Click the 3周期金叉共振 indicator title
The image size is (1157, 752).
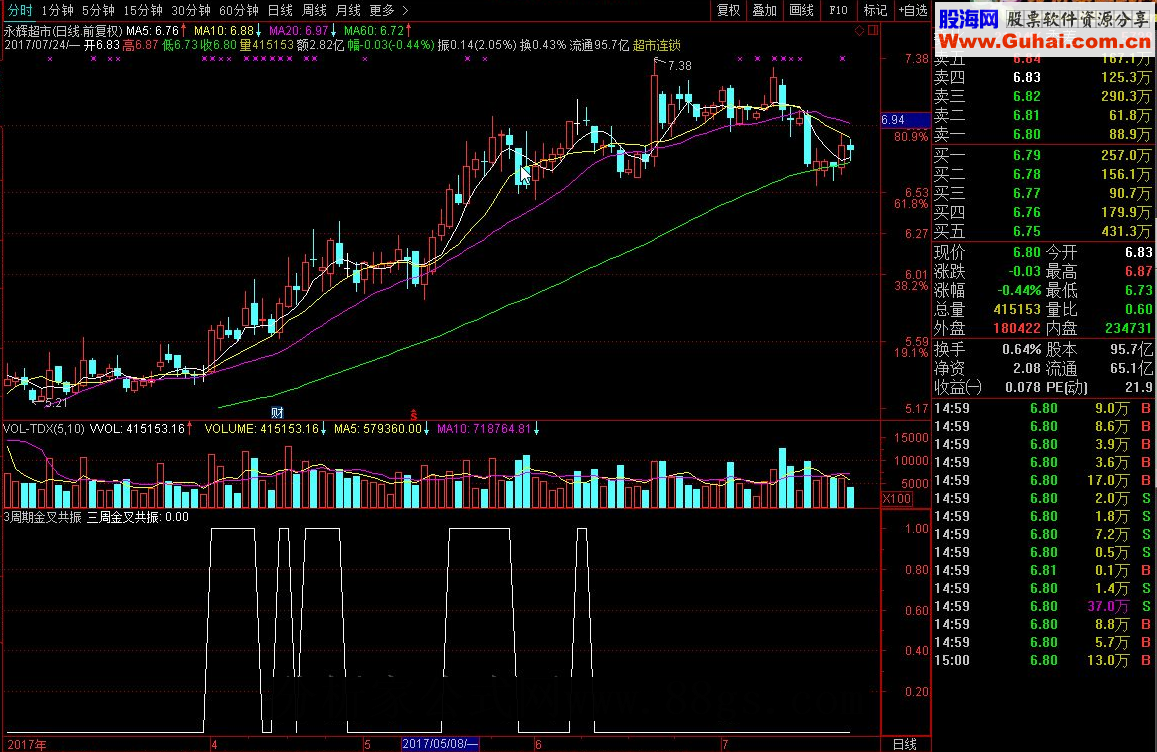pyautogui.click(x=42, y=517)
